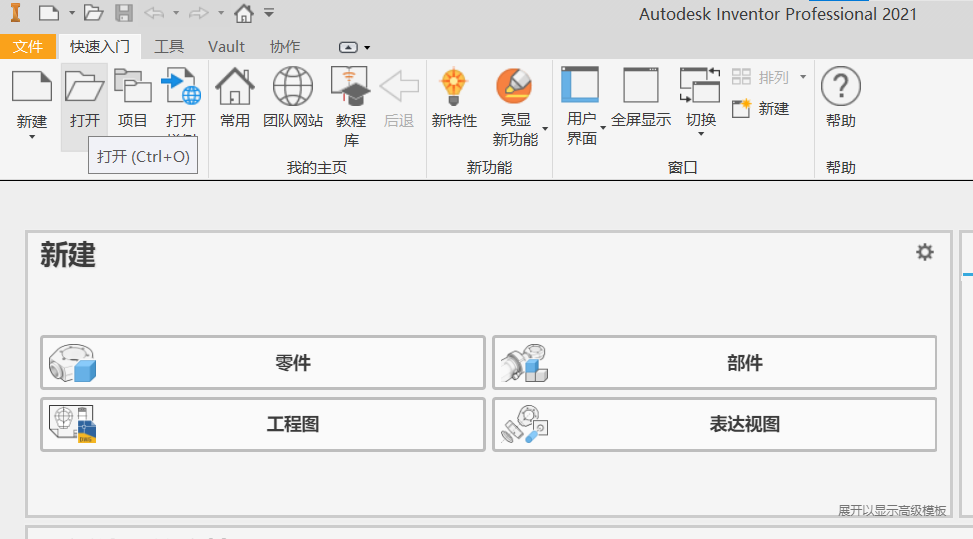Viewport: 973px width, 539px height.
Task: Click the 窗口 panel label
Action: click(x=683, y=167)
